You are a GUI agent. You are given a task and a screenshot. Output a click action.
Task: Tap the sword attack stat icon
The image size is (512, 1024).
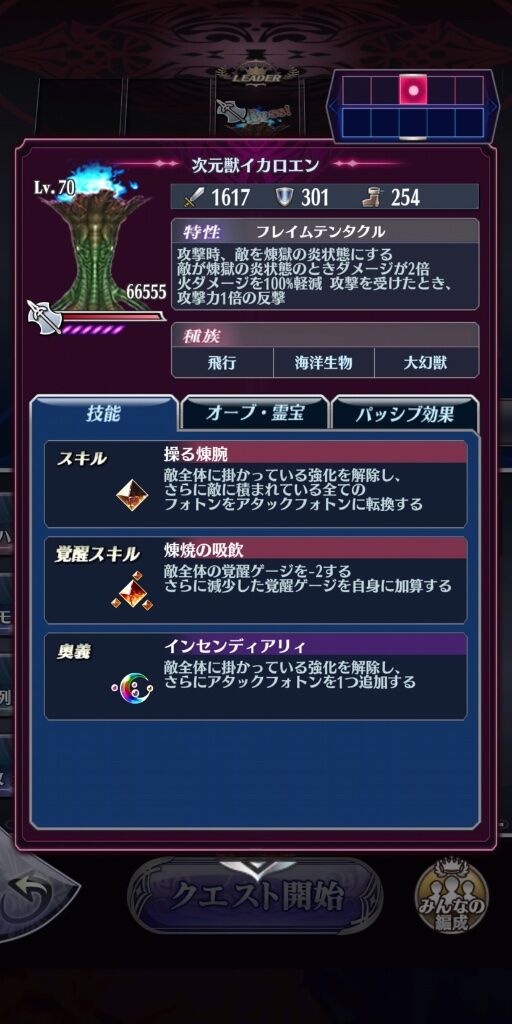[x=194, y=197]
